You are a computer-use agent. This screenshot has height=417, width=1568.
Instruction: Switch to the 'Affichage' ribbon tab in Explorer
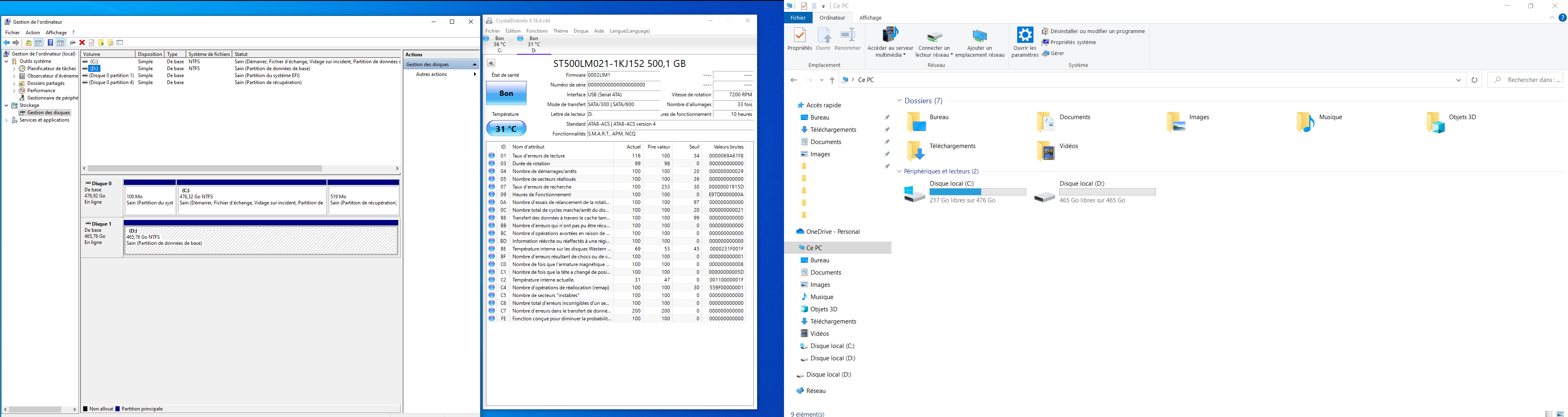click(x=870, y=18)
